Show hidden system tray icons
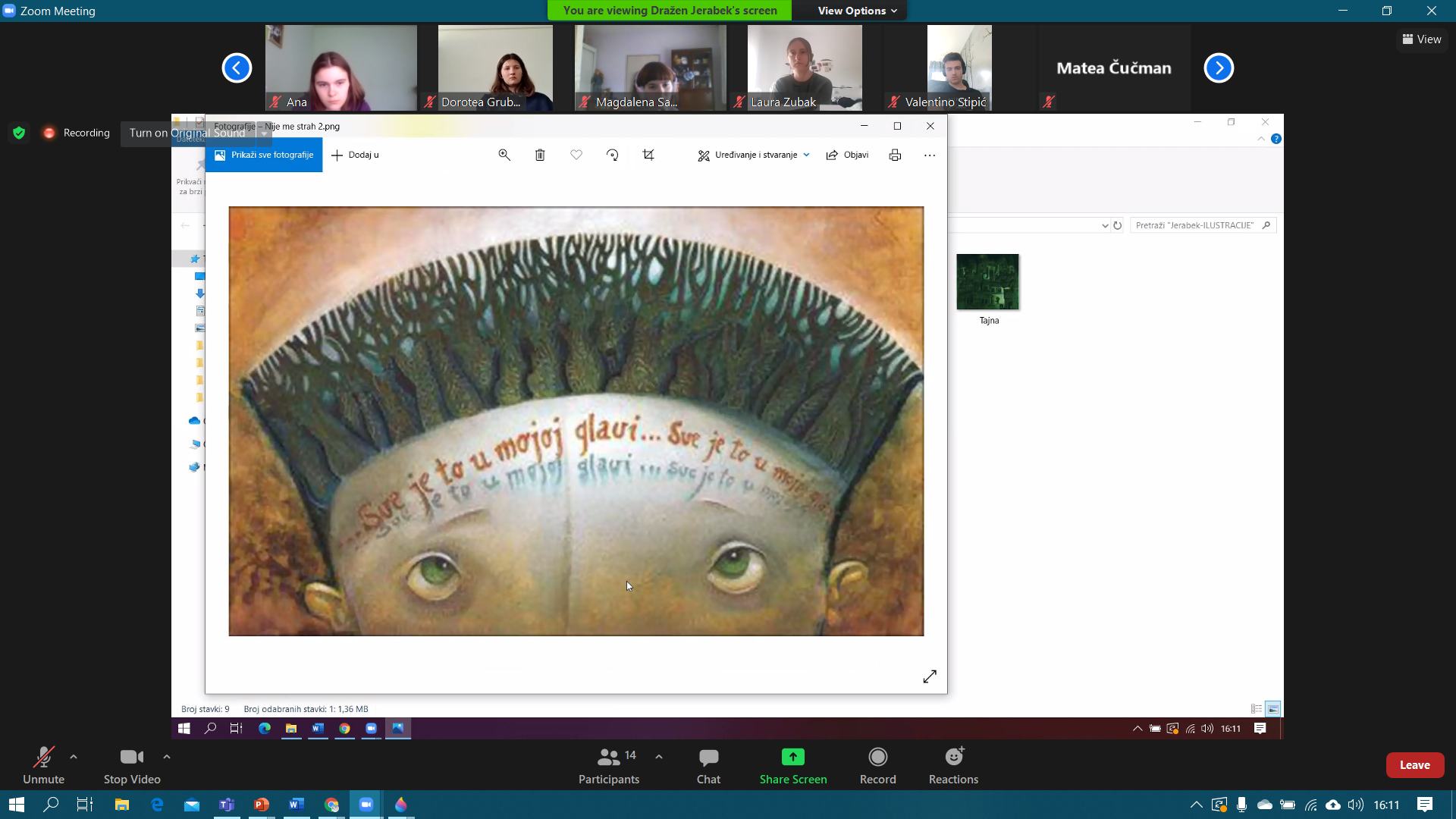This screenshot has height=819, width=1456. tap(1196, 805)
